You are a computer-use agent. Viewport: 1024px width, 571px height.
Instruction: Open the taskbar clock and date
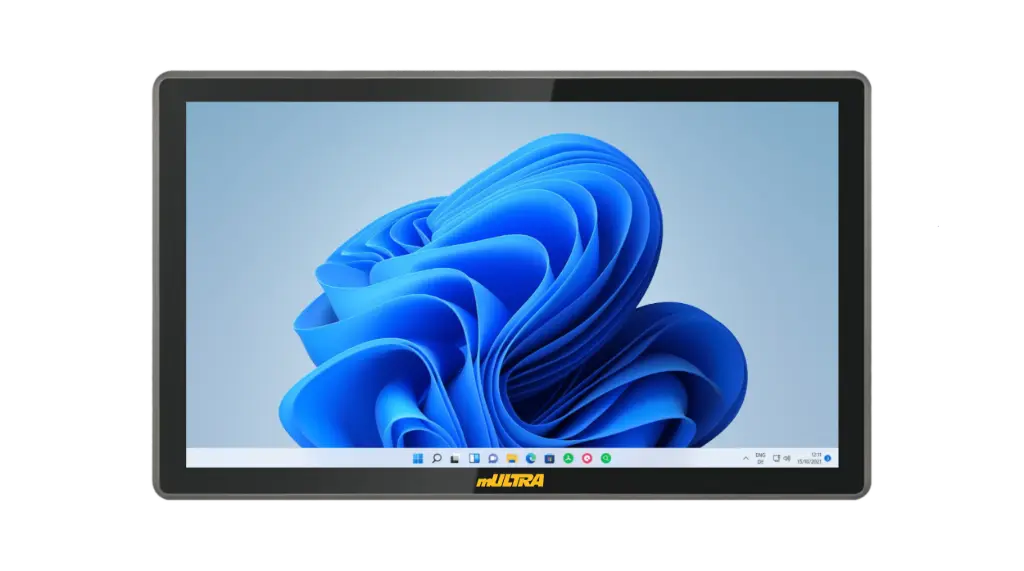(x=810, y=459)
